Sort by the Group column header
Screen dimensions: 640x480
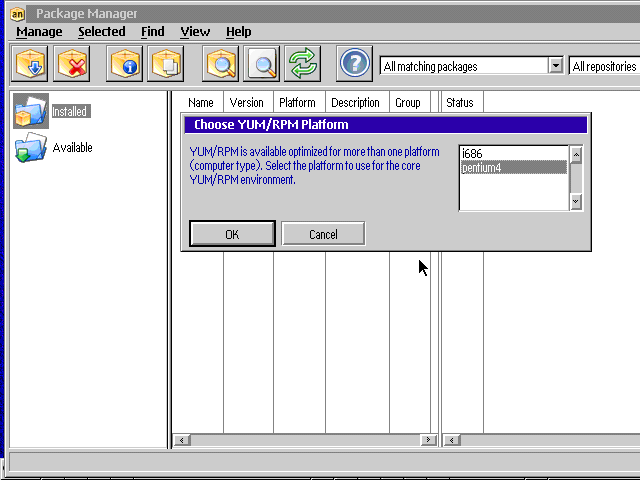[408, 102]
